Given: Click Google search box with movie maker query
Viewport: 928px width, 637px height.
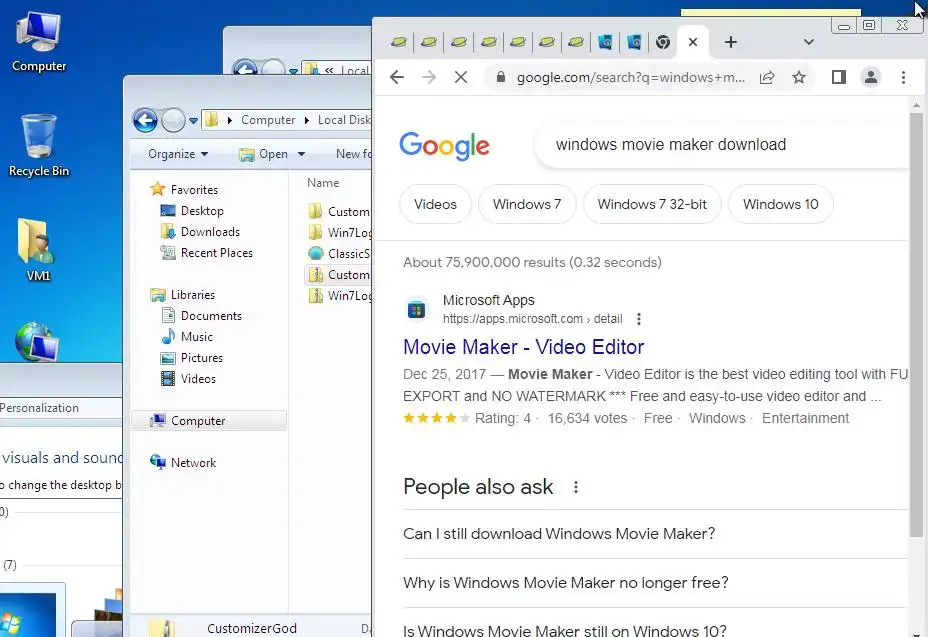Looking at the screenshot, I should 721,145.
